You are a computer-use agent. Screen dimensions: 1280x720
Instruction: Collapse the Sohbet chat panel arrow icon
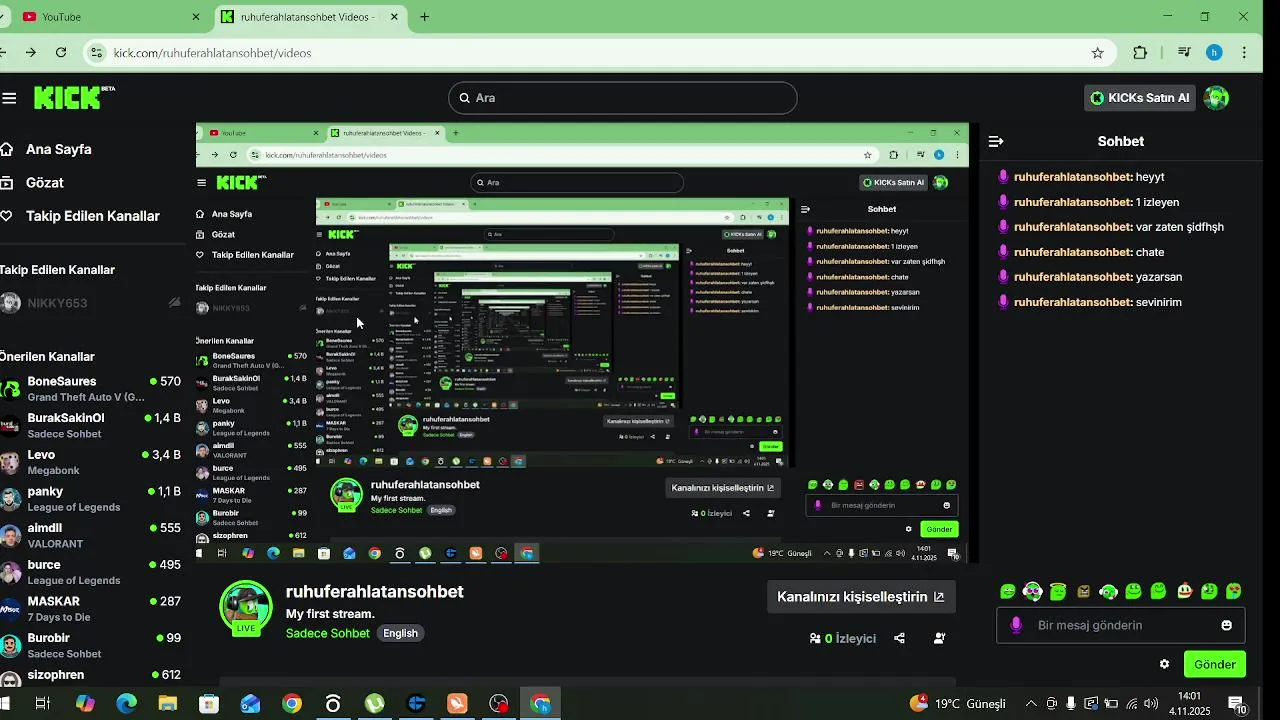click(995, 142)
